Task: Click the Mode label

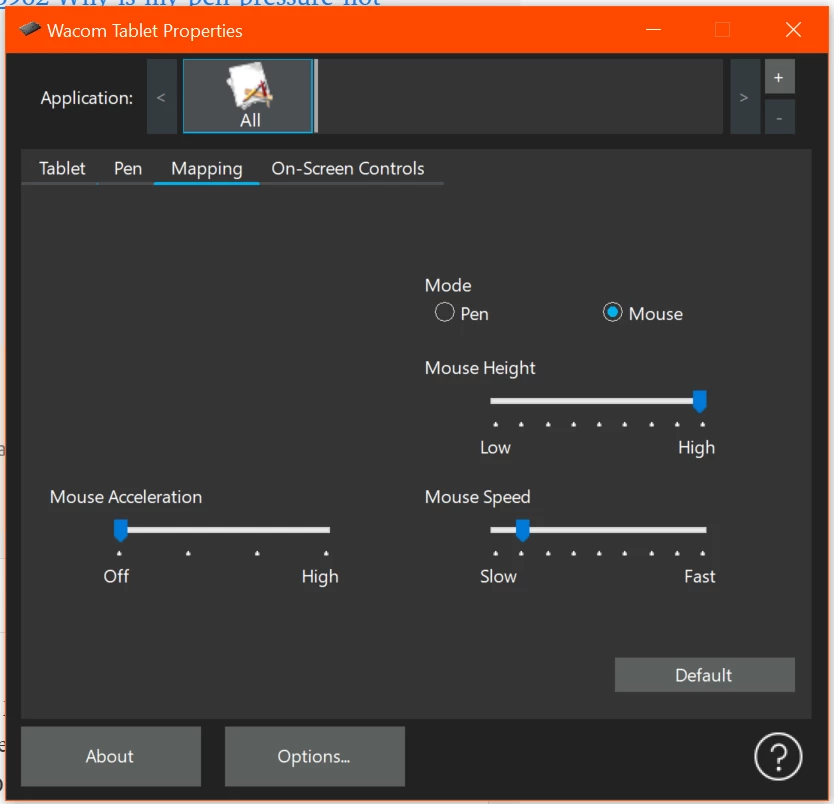Action: (x=448, y=286)
